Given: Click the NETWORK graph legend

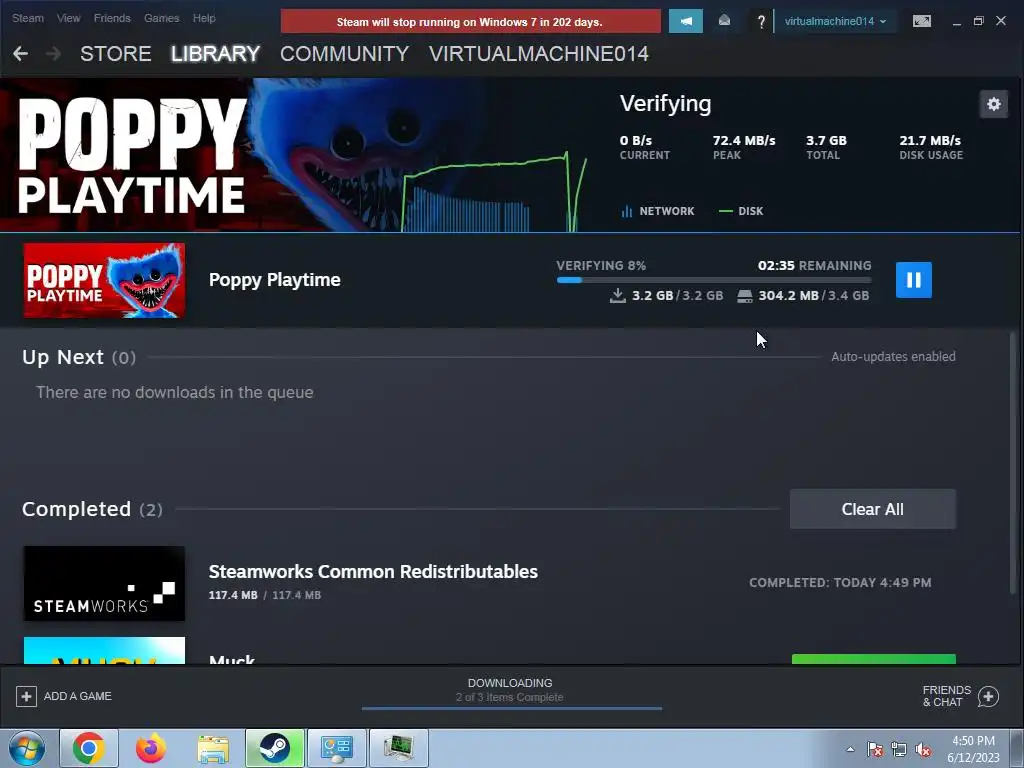Looking at the screenshot, I should click(x=658, y=211).
